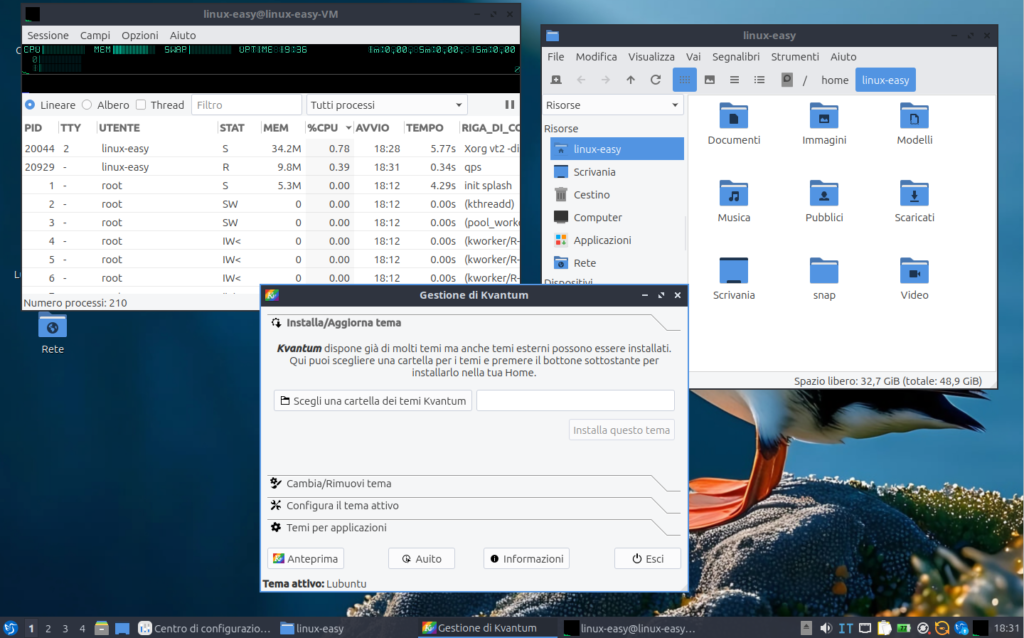Select the icon view mode in file manager
This screenshot has height=638, width=1024.
point(684,80)
